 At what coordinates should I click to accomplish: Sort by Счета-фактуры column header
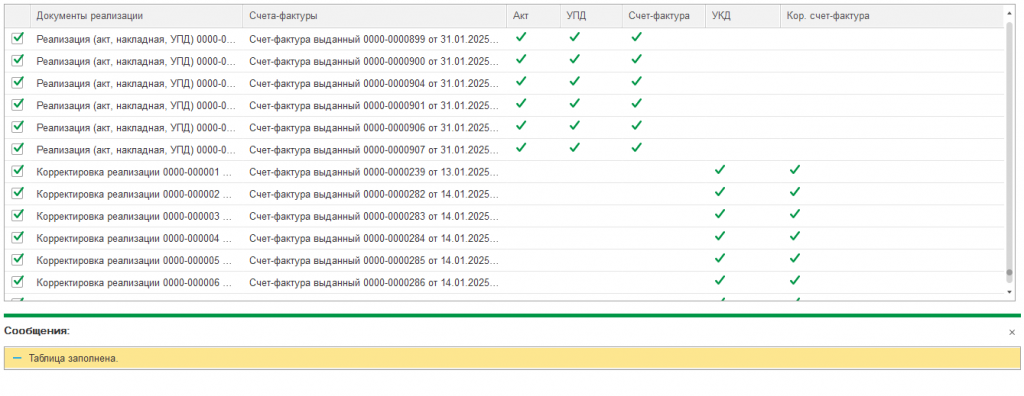pyautogui.click(x=374, y=16)
